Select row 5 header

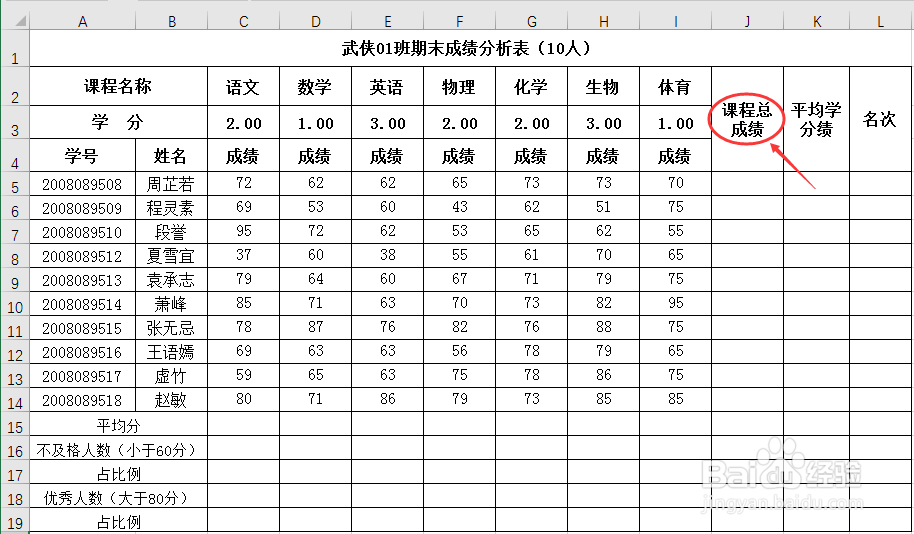coord(15,184)
